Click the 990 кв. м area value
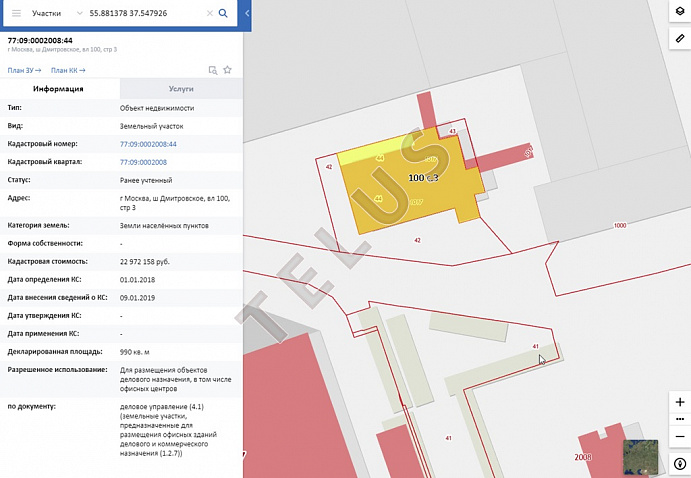This screenshot has height=478, width=691. pos(134,352)
